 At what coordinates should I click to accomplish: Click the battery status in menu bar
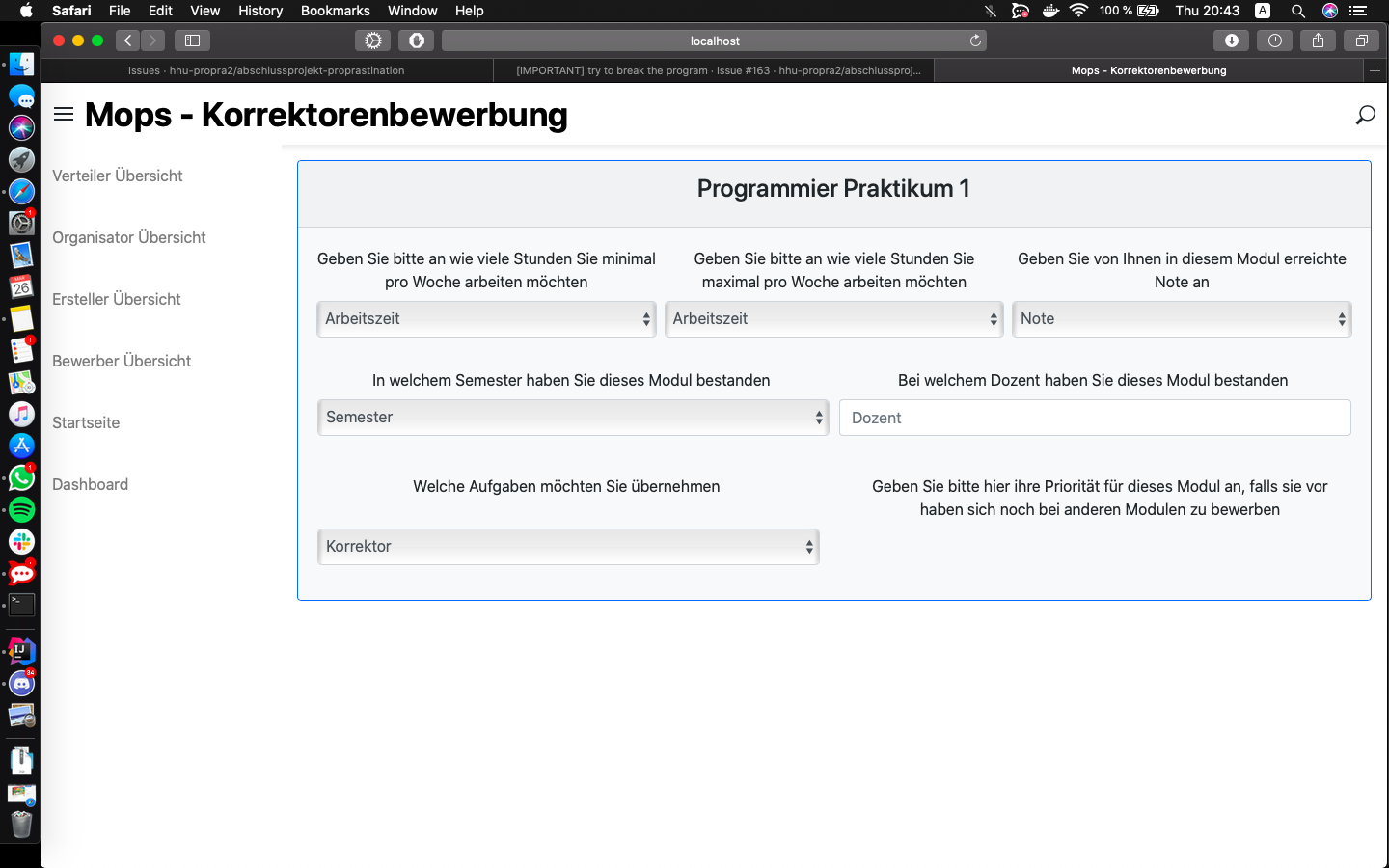click(1130, 11)
